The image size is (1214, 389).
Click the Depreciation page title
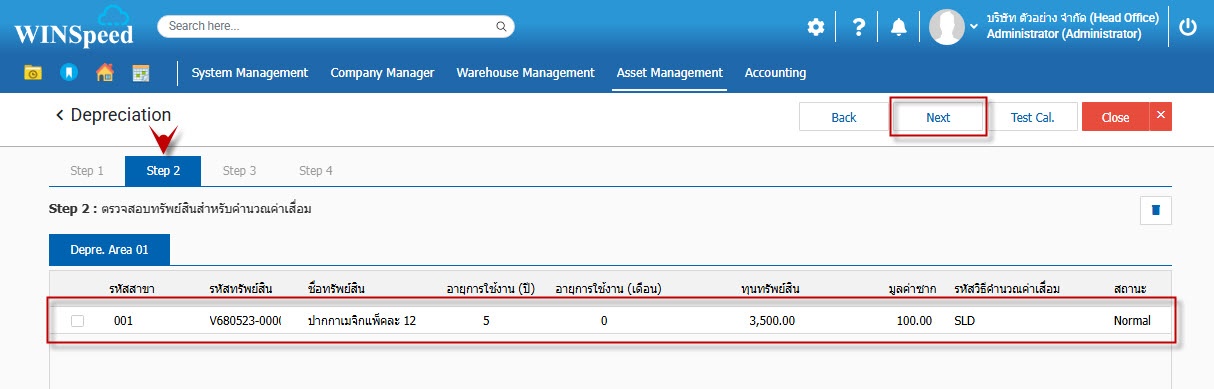pyautogui.click(x=121, y=115)
